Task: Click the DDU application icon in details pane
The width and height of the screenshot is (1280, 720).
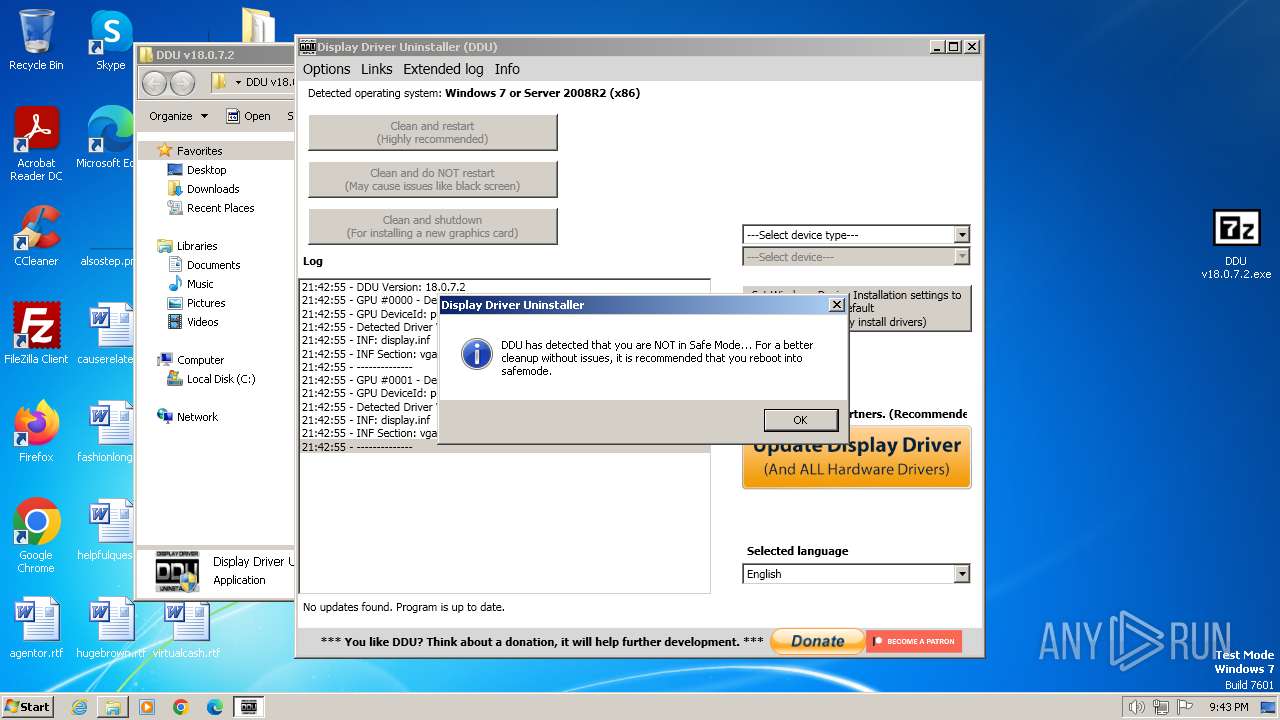Action: tap(177, 571)
